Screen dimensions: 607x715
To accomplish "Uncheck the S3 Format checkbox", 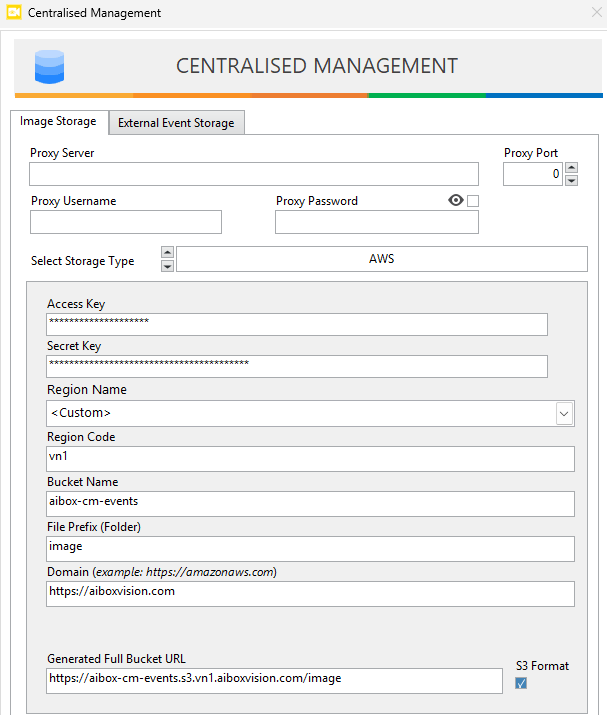I will (x=520, y=683).
